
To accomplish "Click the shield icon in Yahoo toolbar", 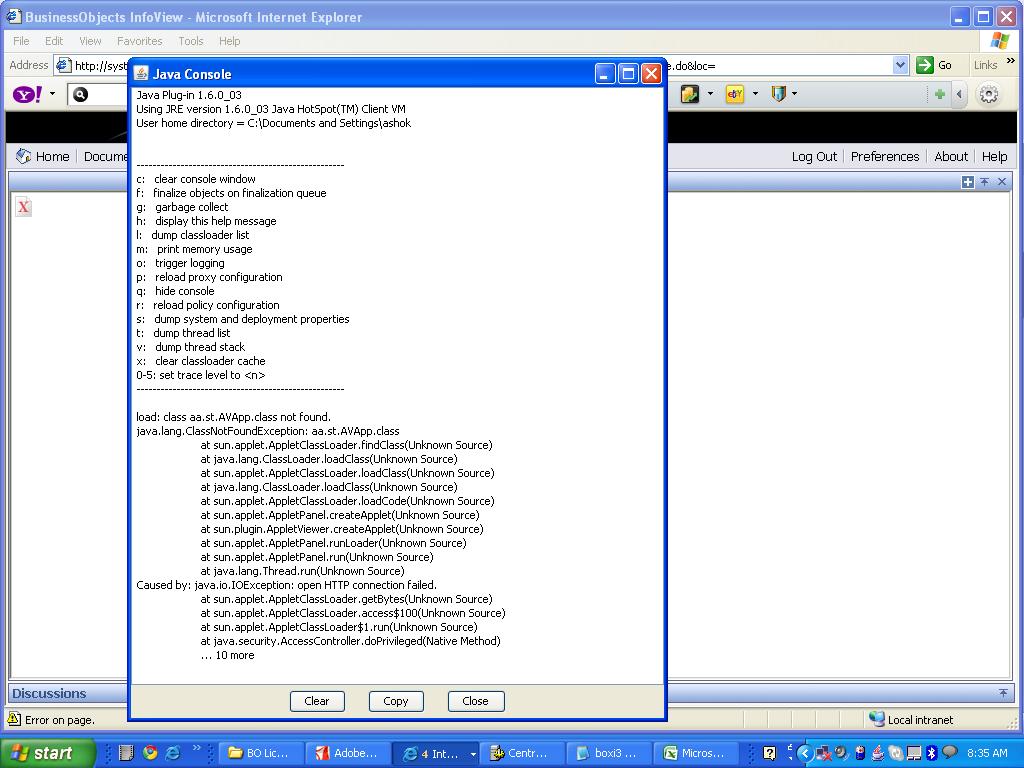I will (778, 94).
